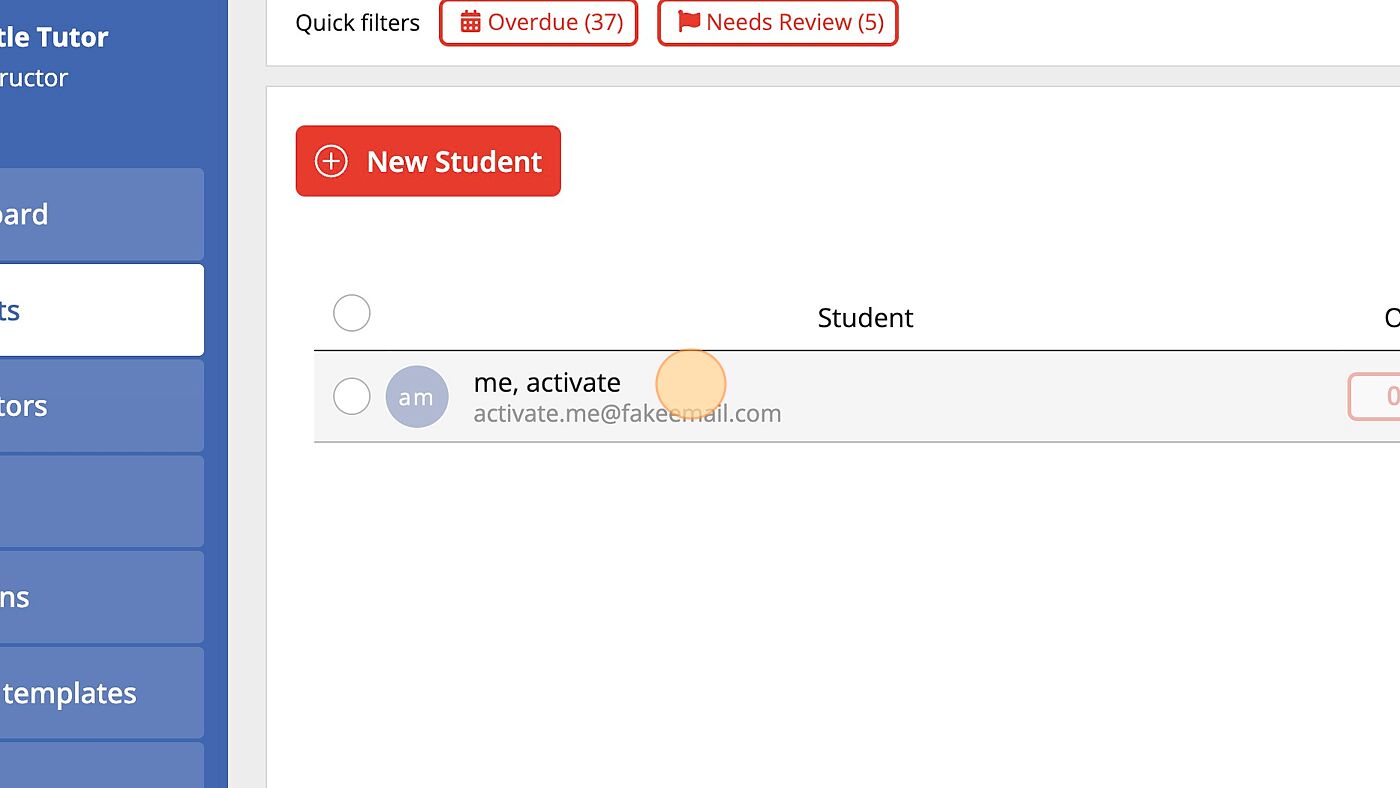1400x788 pixels.
Task: Select the active Students sidebar item
Action: tap(100, 310)
